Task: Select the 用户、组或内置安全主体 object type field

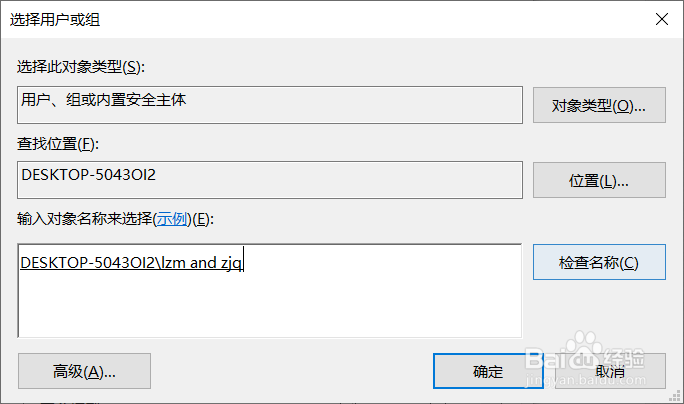Action: click(x=270, y=105)
